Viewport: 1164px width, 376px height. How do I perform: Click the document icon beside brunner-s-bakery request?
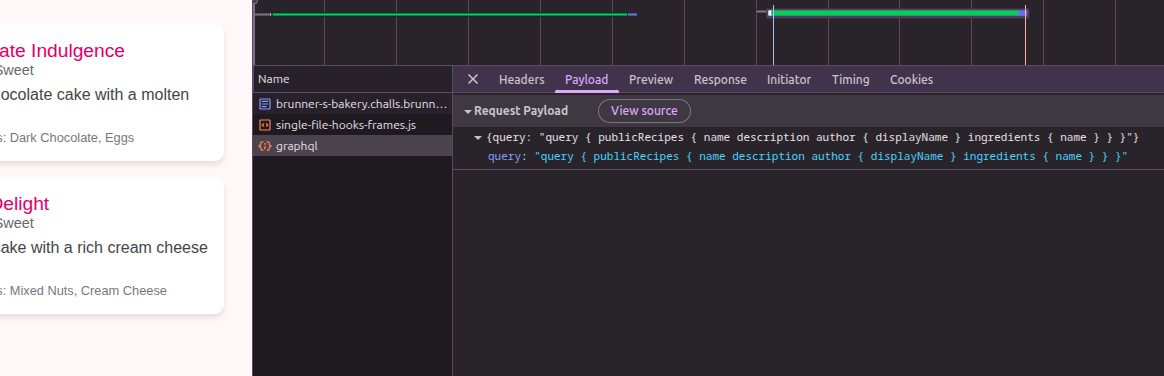[x=264, y=105]
